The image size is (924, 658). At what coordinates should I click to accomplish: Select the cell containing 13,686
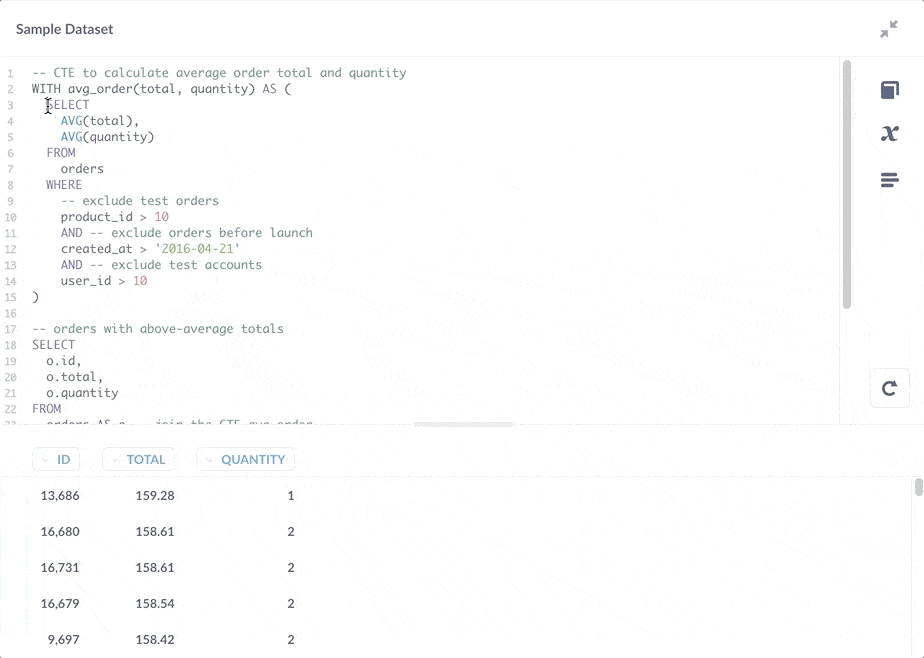[x=60, y=495]
